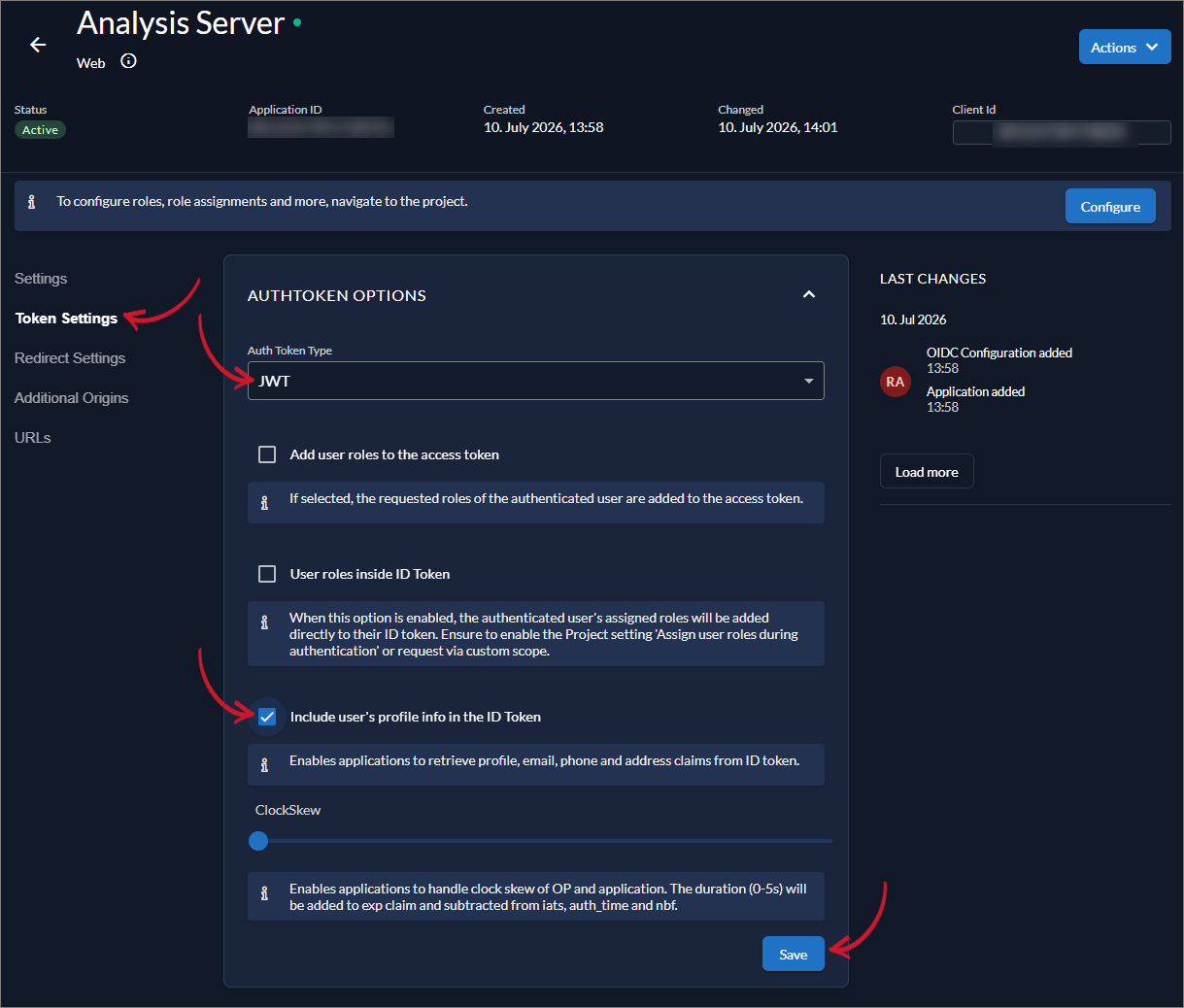Click the 'Application added' change entry
The width and height of the screenshot is (1184, 1008).
pos(976,391)
